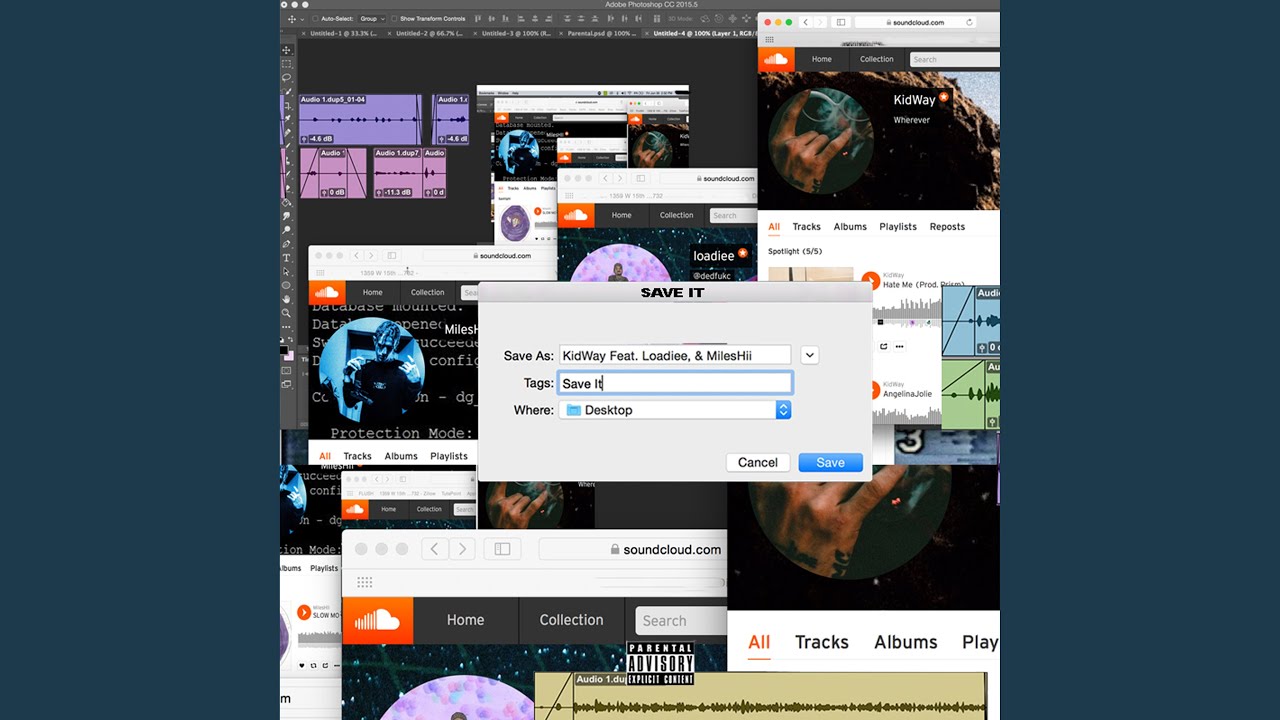Toggle sidebar icon in KidWay Safari window
The width and height of the screenshot is (1280, 720).
(841, 22)
